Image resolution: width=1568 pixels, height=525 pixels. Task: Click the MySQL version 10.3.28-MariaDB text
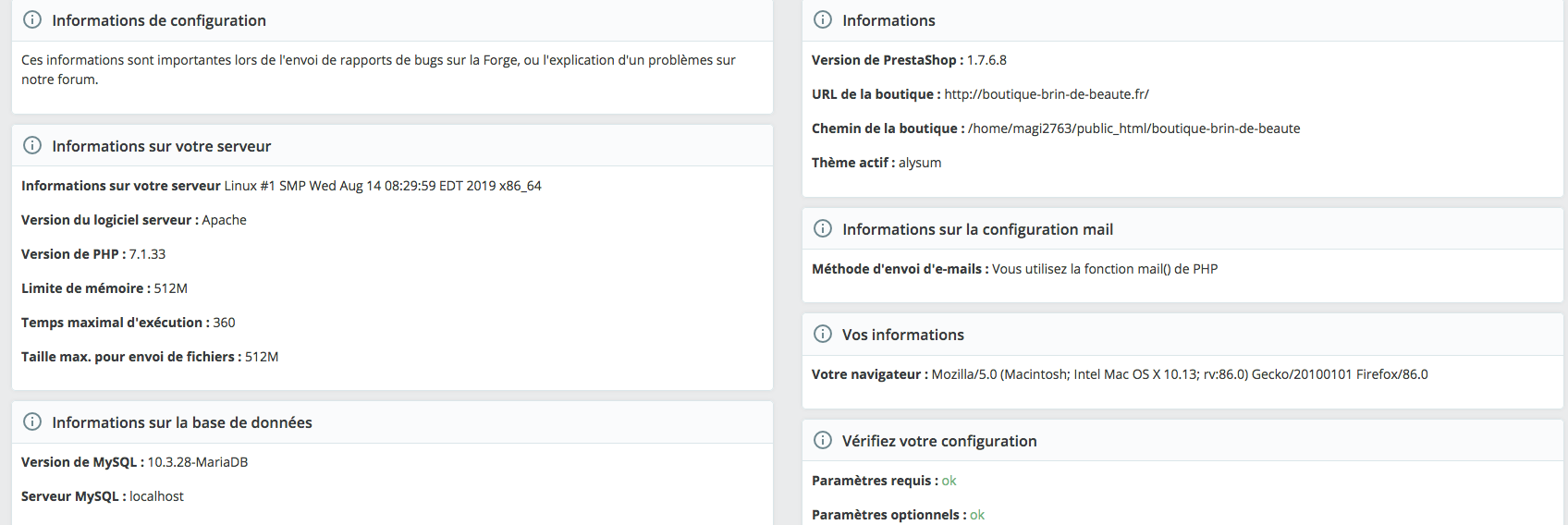click(x=198, y=462)
